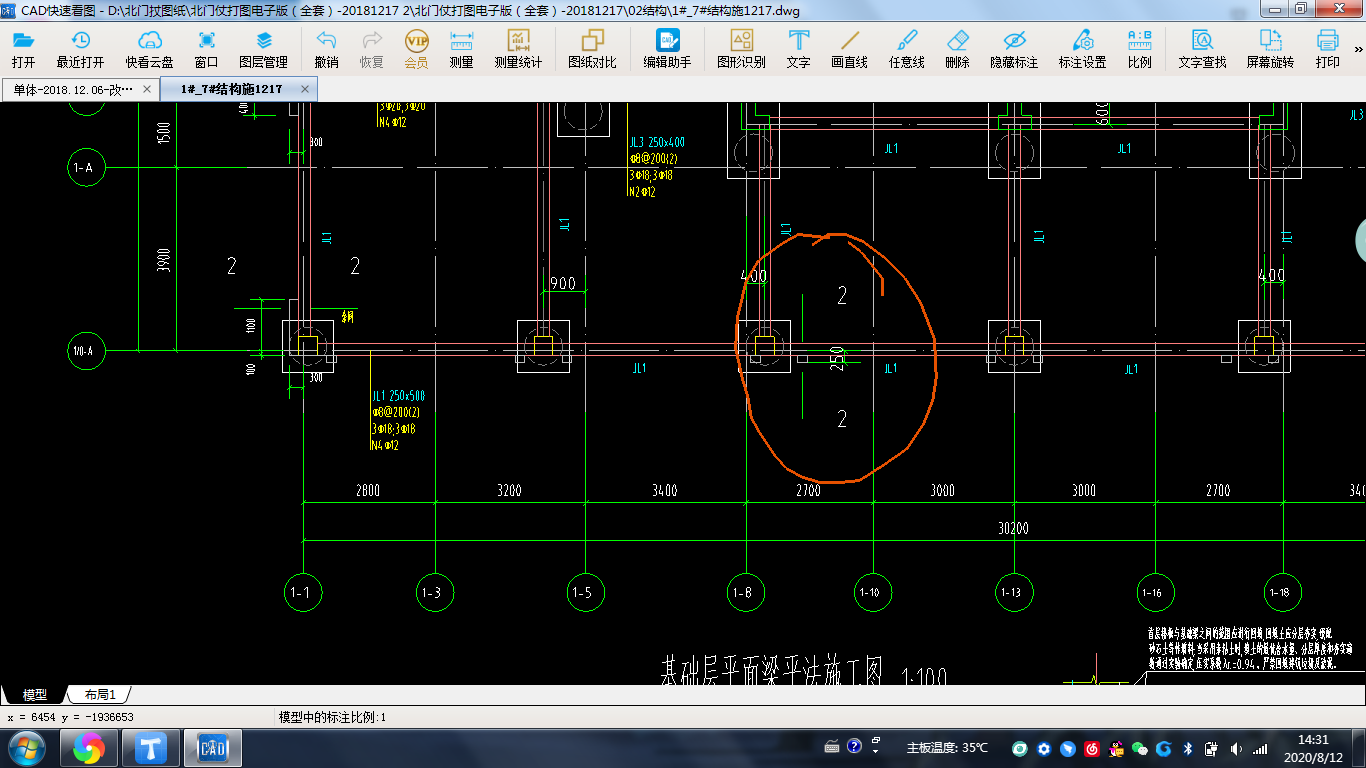Expand the toolbar overflow chevron
1366x768 pixels.
[1358, 49]
